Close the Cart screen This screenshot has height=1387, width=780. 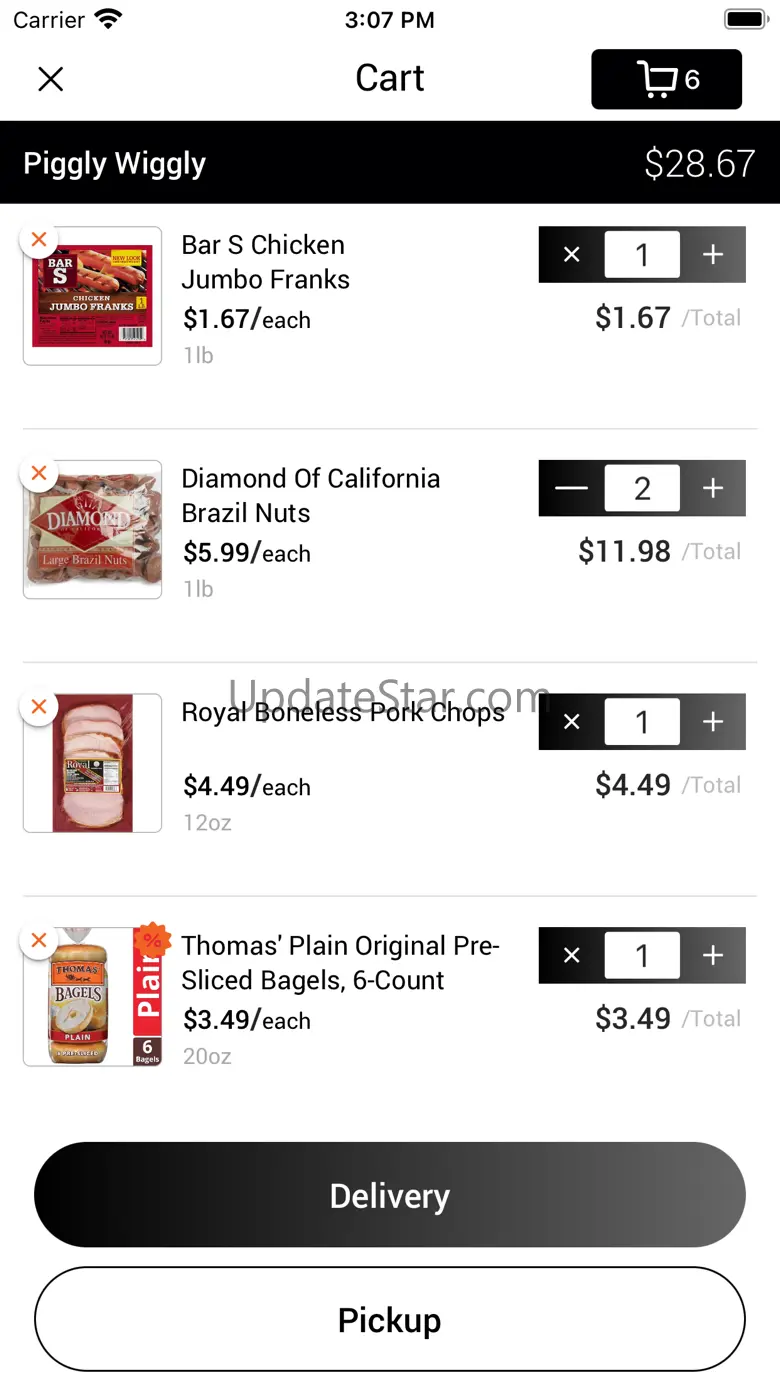(x=51, y=79)
